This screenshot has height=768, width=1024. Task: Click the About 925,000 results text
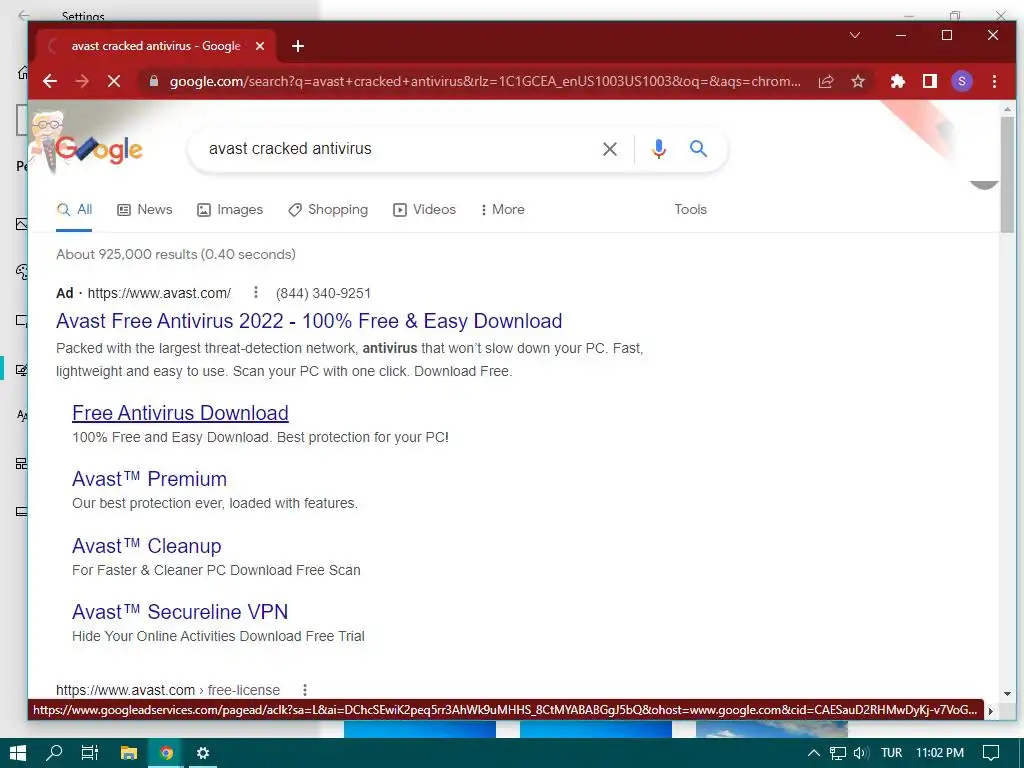coord(176,254)
